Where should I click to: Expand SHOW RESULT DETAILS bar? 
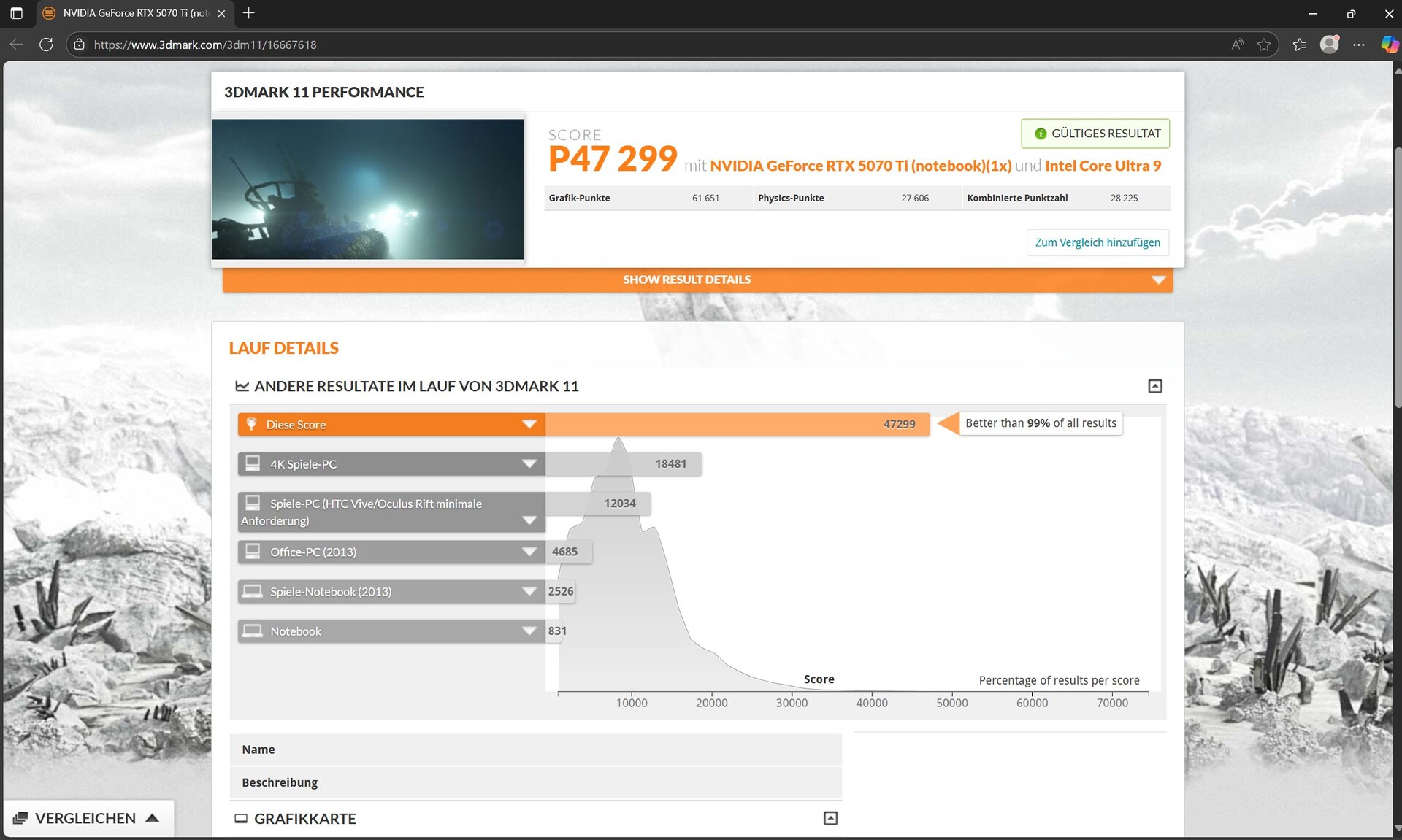coord(697,280)
